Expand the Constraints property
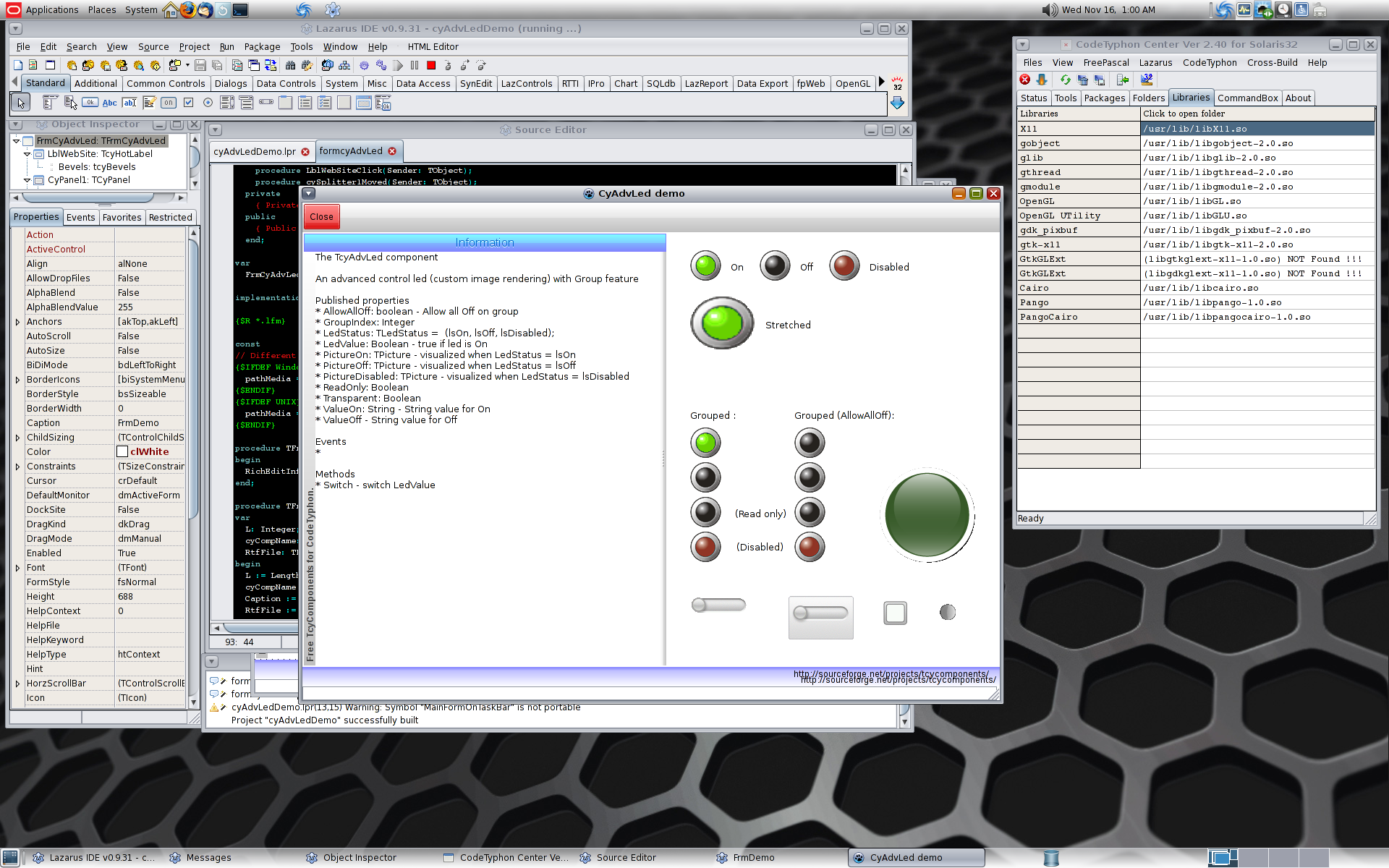The height and width of the screenshot is (868, 1389). (17, 467)
